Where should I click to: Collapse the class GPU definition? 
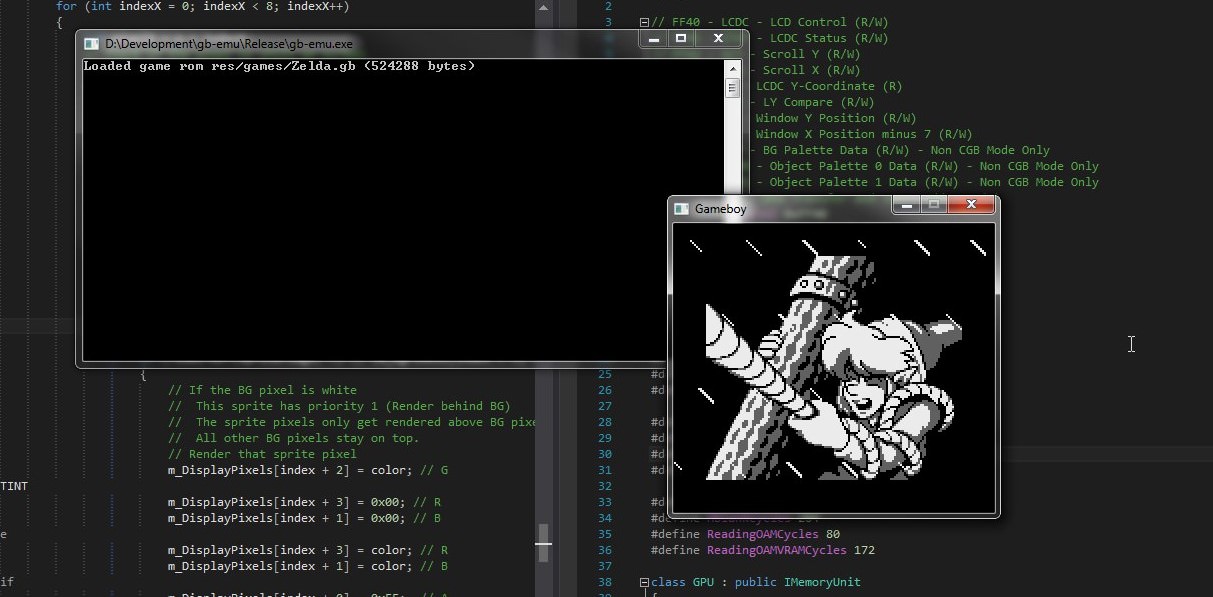click(644, 582)
